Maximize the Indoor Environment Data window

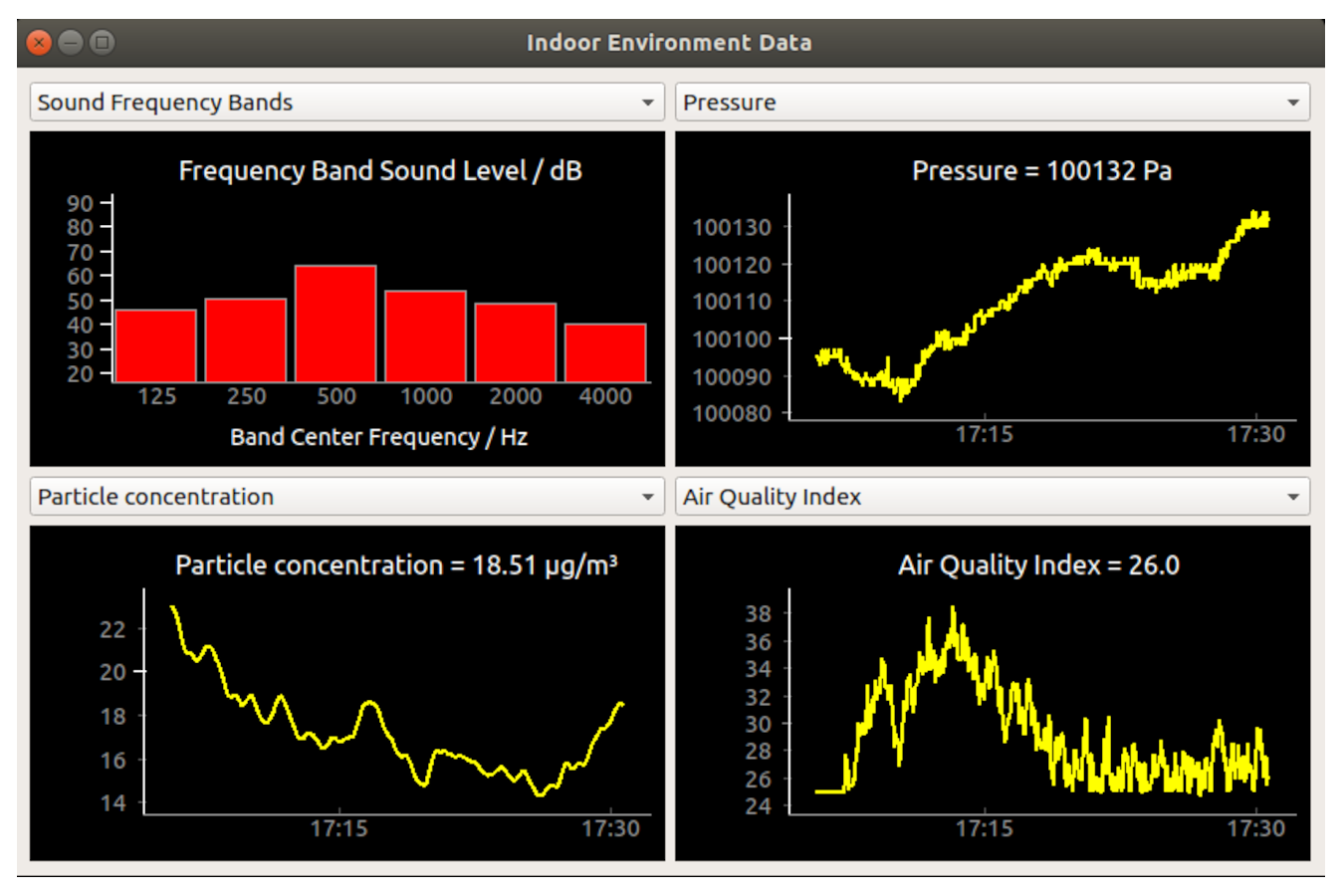[x=102, y=43]
